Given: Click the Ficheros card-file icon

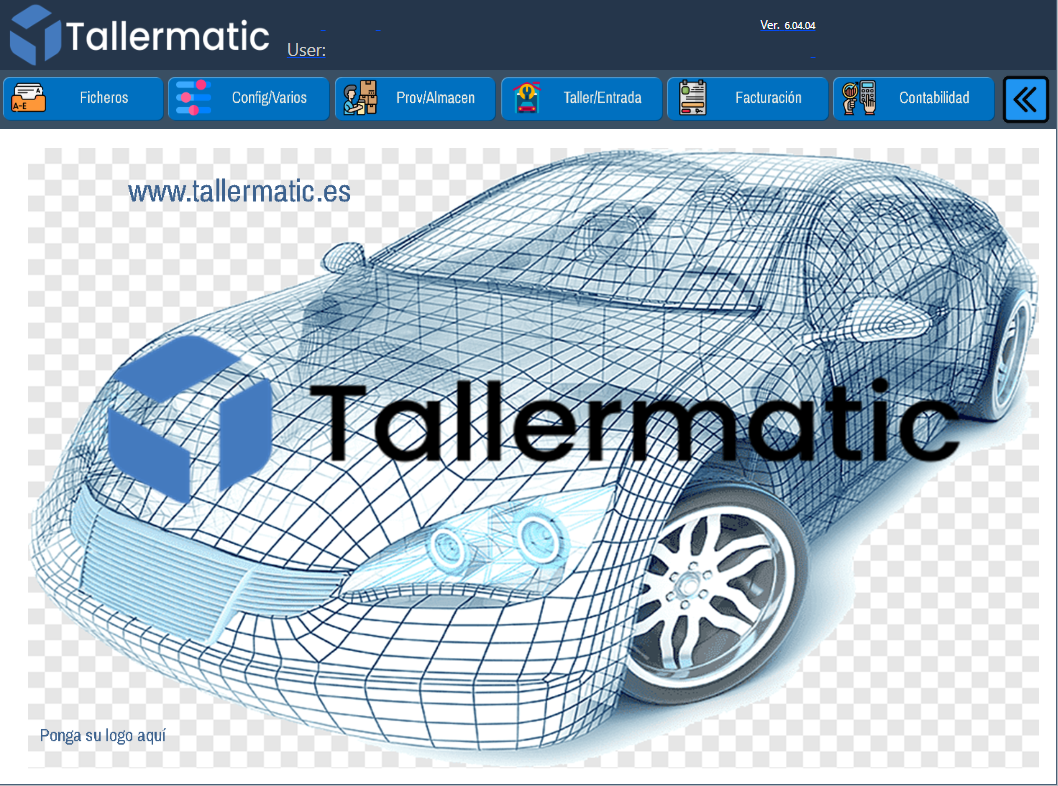Looking at the screenshot, I should [x=28, y=98].
